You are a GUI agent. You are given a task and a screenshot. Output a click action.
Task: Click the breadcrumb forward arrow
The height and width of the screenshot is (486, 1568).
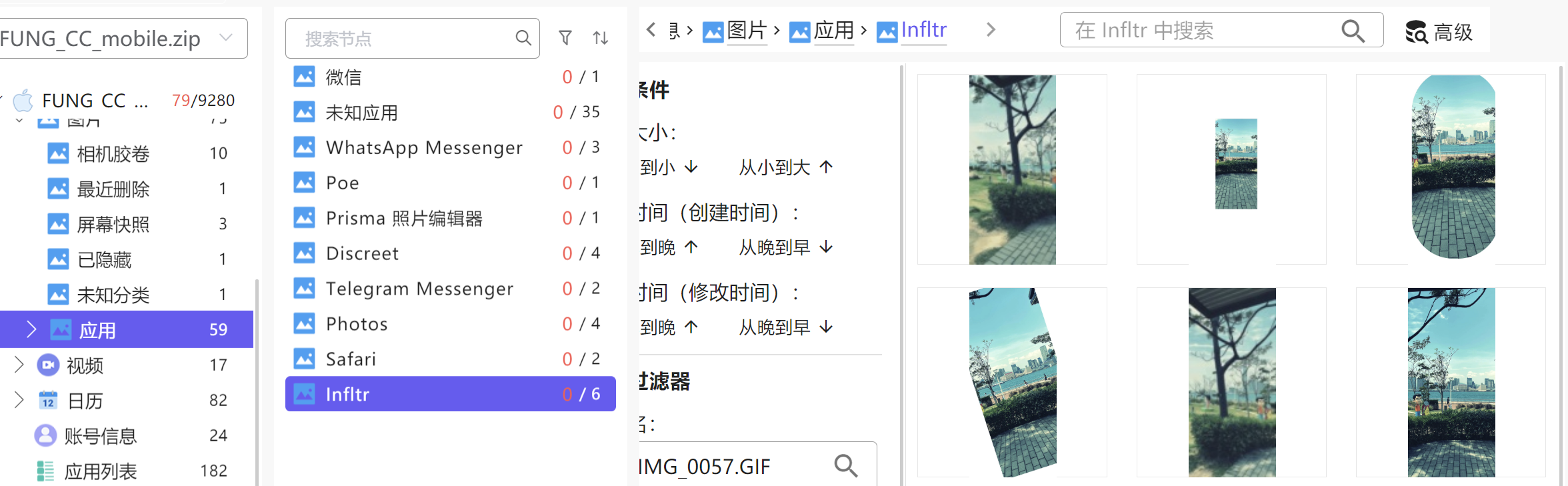(x=991, y=29)
